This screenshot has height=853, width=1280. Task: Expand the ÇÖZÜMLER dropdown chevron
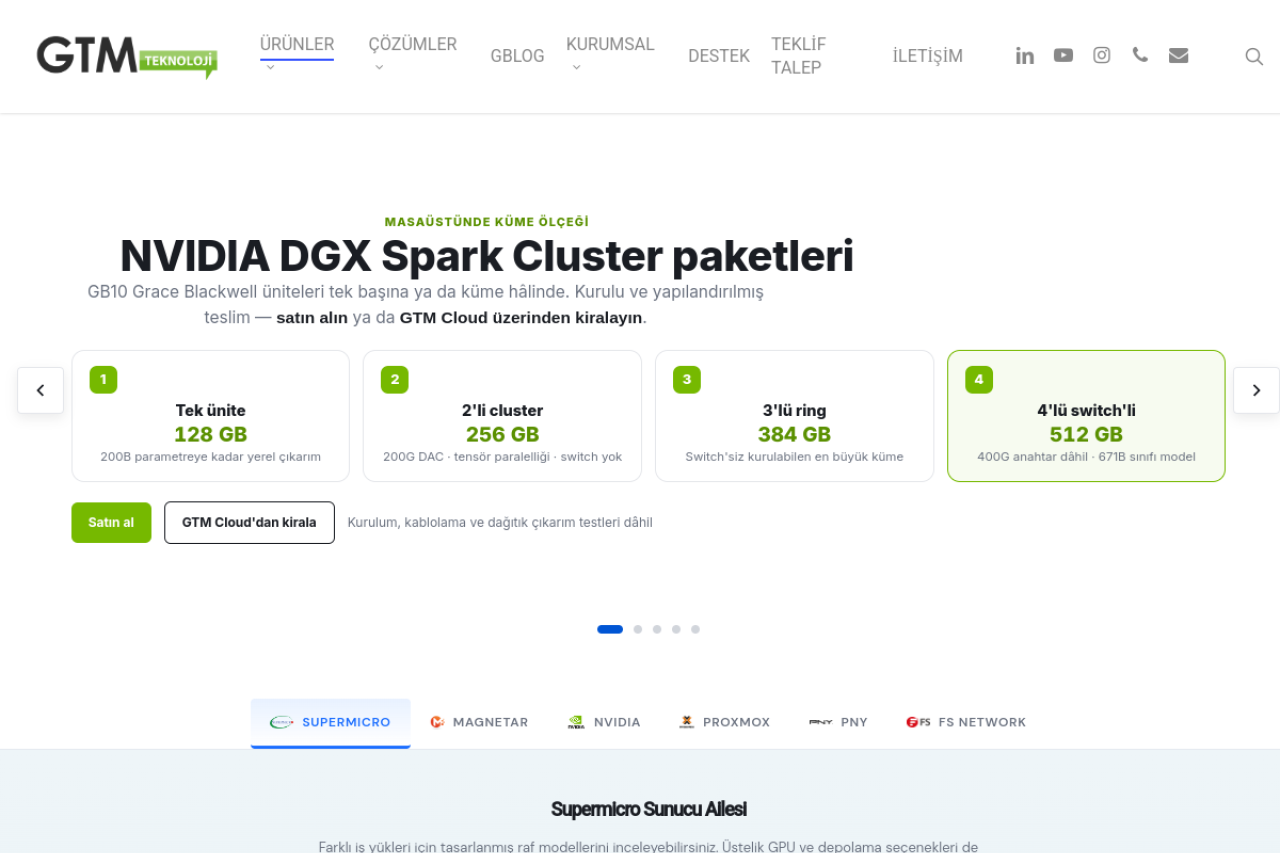379,68
